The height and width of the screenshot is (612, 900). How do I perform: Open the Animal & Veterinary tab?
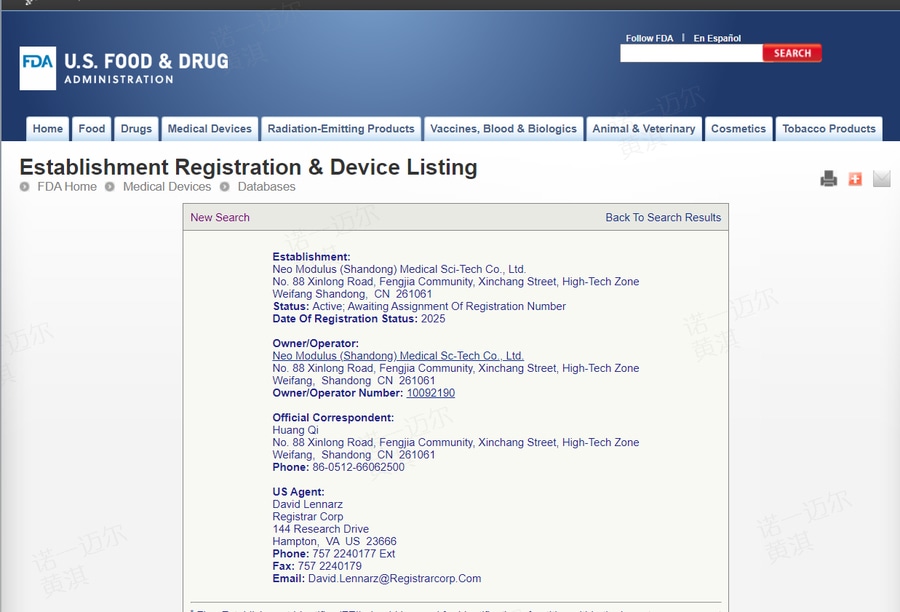pyautogui.click(x=643, y=129)
